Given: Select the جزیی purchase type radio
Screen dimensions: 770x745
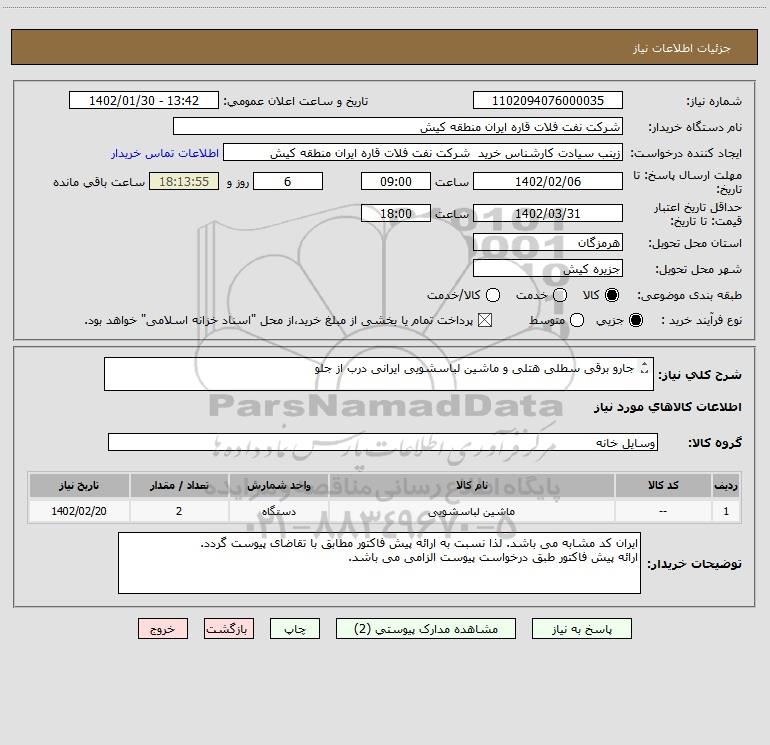Looking at the screenshot, I should (635, 320).
